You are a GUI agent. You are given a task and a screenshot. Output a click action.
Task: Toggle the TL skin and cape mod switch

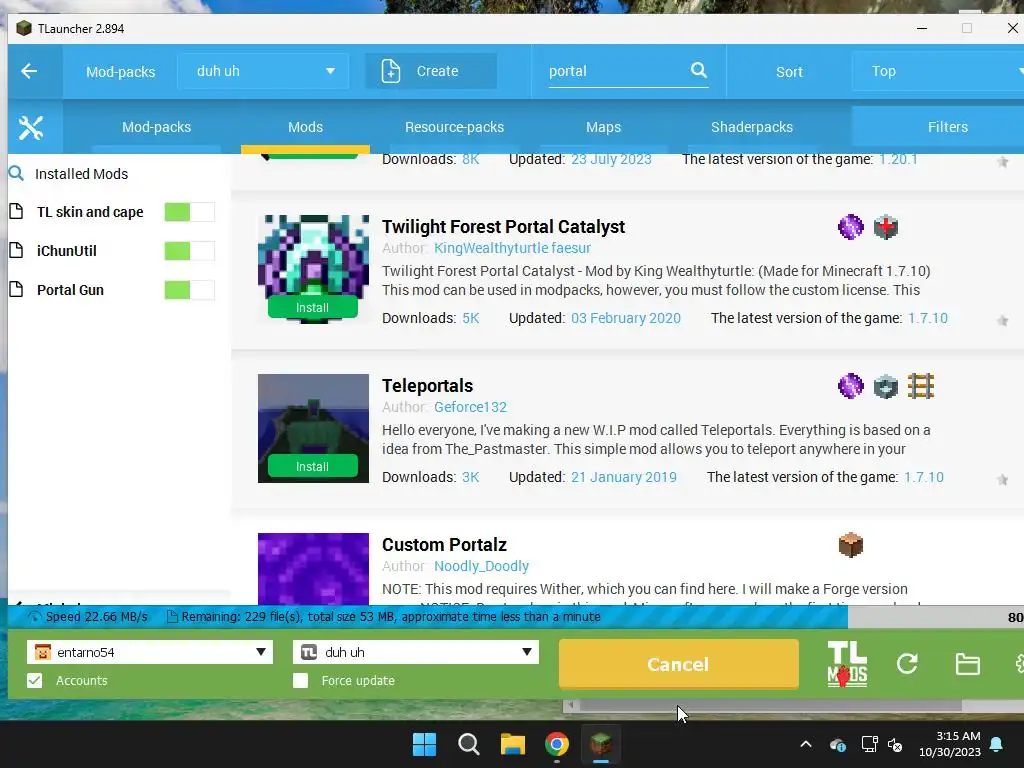coord(189,212)
